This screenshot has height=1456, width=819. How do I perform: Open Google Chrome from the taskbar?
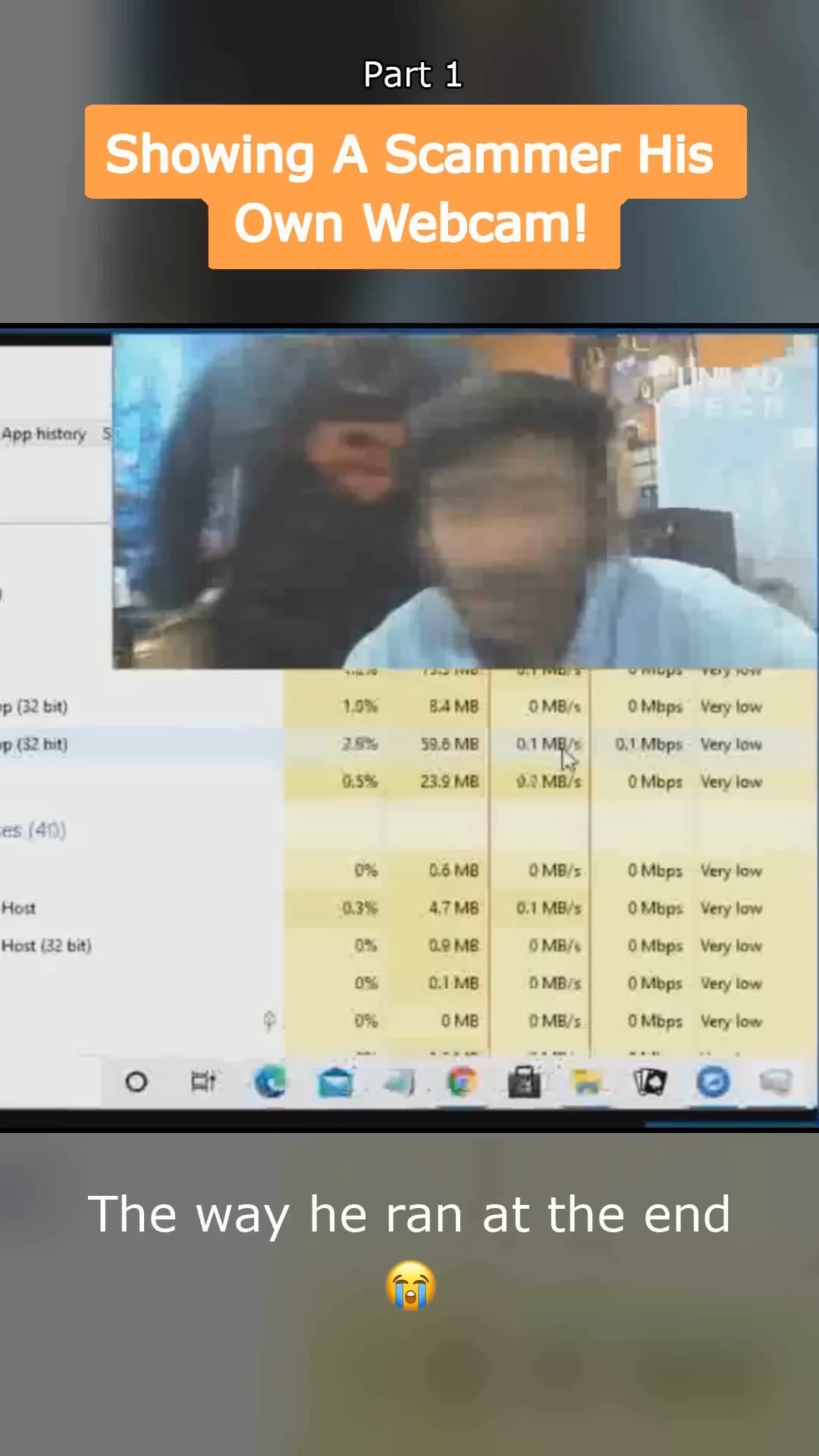pyautogui.click(x=462, y=1082)
